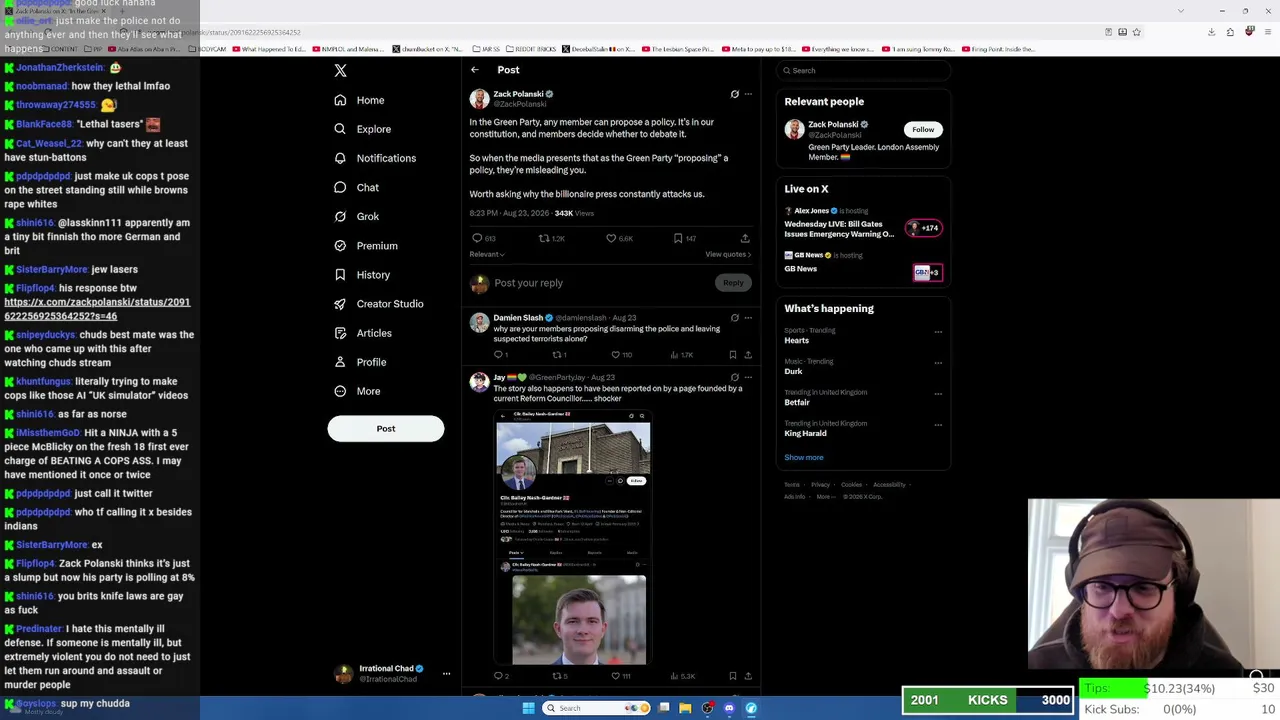
Task: View analytics on Jay's comment (5.3K)
Action: [x=684, y=676]
